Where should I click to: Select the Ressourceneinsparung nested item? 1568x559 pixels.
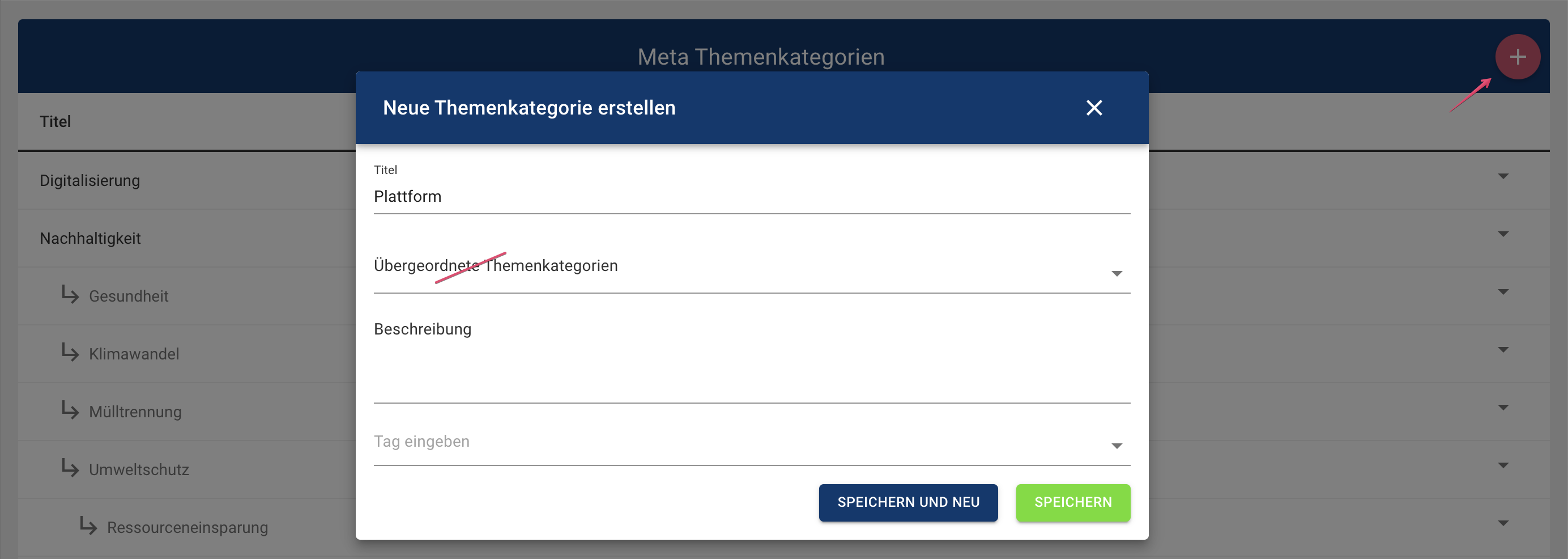(x=188, y=528)
